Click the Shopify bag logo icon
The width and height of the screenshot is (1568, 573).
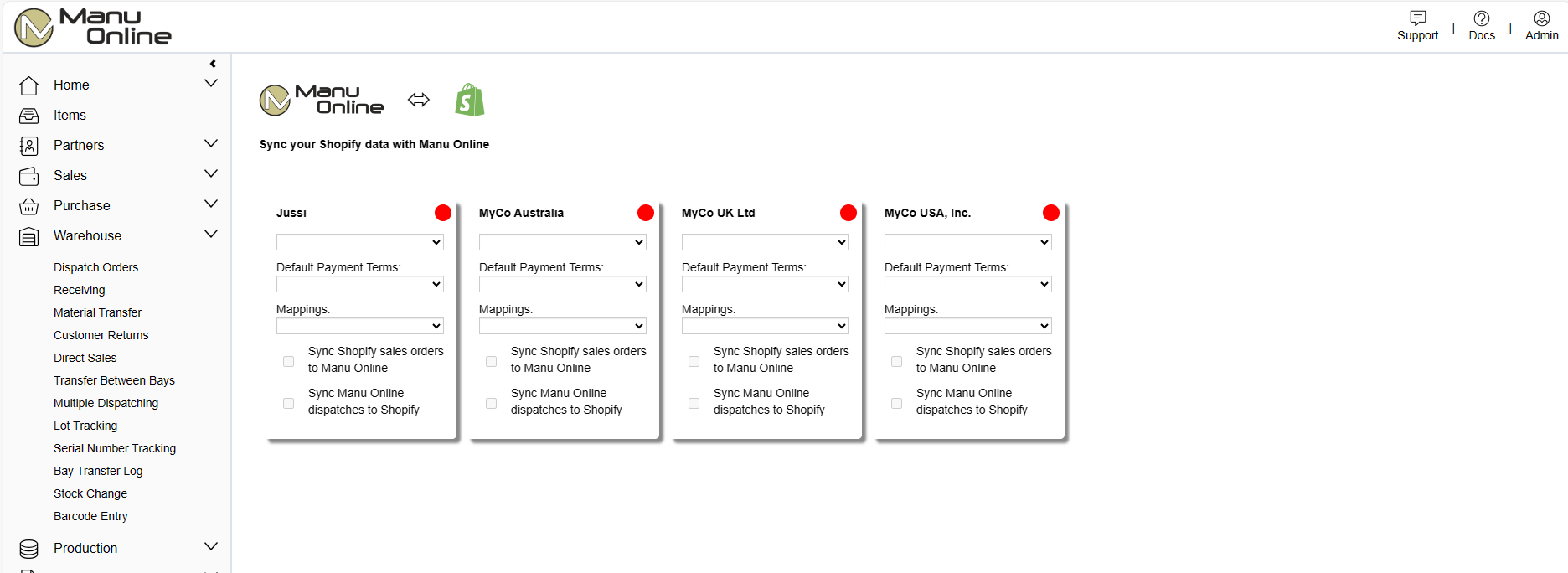tap(470, 100)
